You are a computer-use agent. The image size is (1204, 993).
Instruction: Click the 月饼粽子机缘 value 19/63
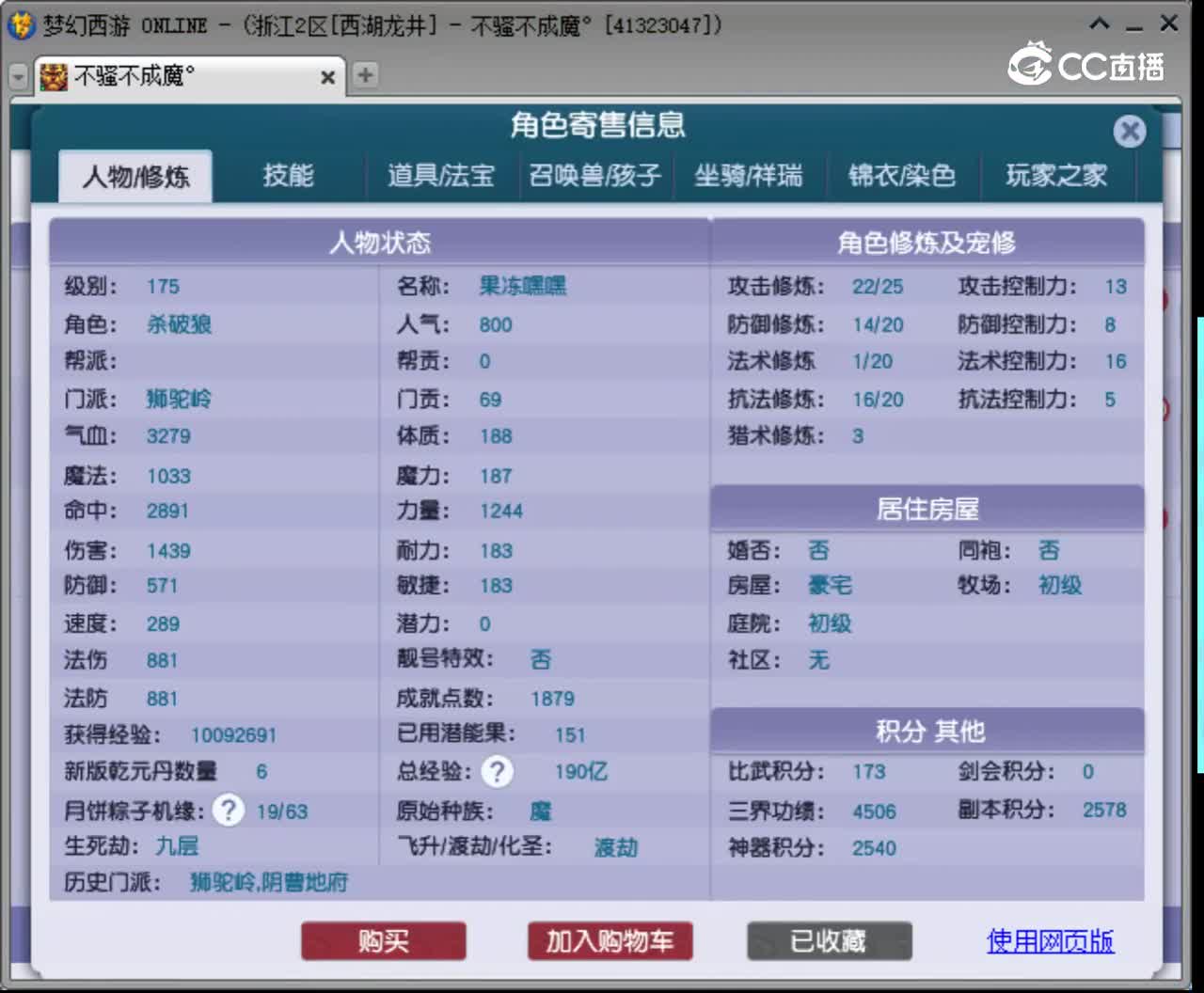[282, 812]
